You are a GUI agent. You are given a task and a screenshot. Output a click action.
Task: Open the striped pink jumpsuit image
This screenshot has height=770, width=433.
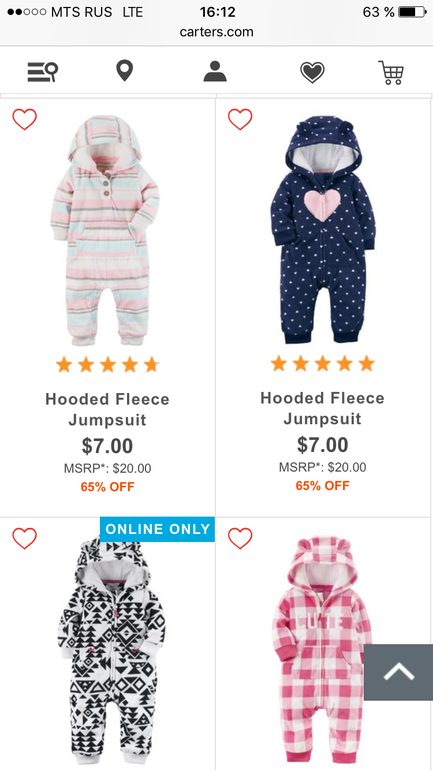coord(106,230)
